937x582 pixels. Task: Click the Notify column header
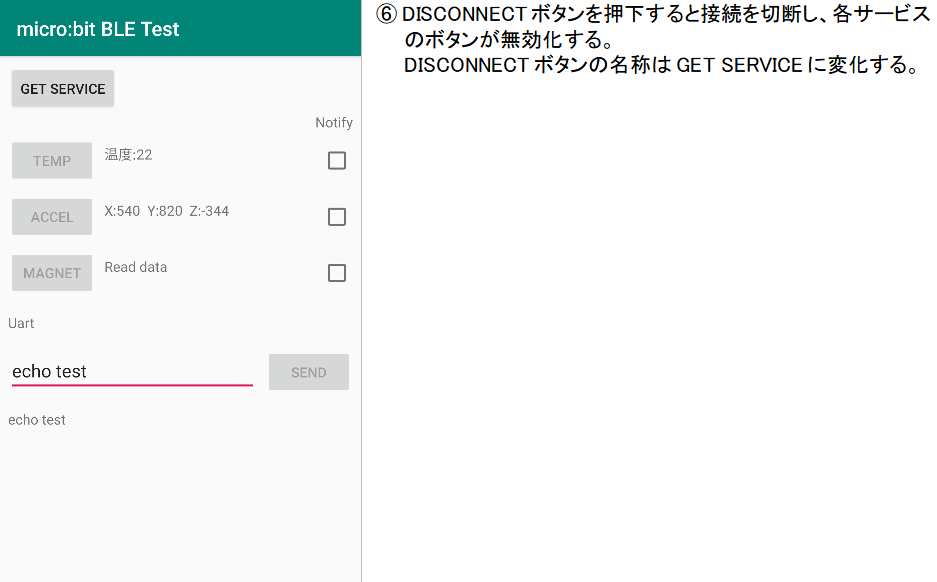[333, 122]
